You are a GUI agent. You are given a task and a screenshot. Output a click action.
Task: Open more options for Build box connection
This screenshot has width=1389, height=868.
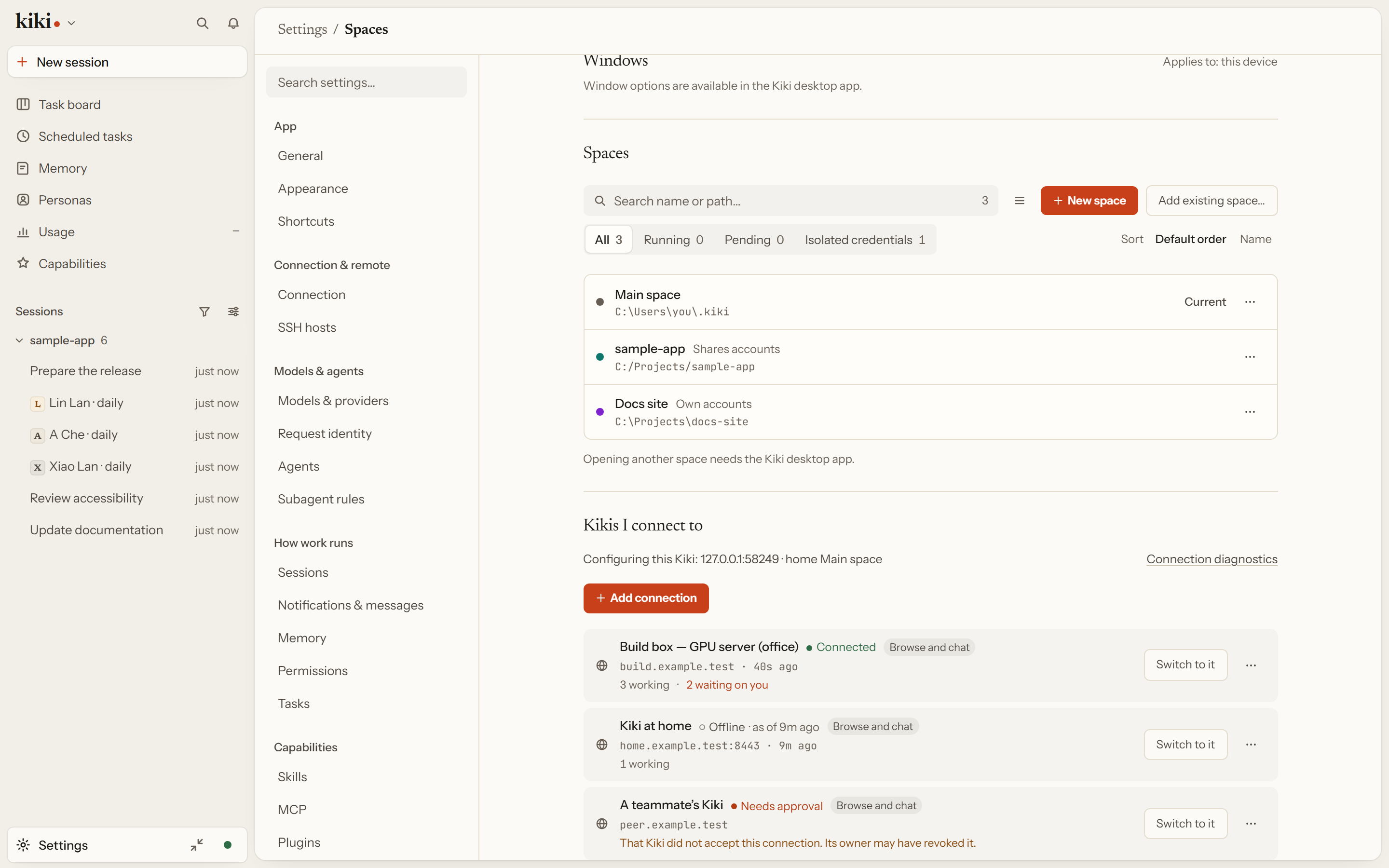(1251, 665)
